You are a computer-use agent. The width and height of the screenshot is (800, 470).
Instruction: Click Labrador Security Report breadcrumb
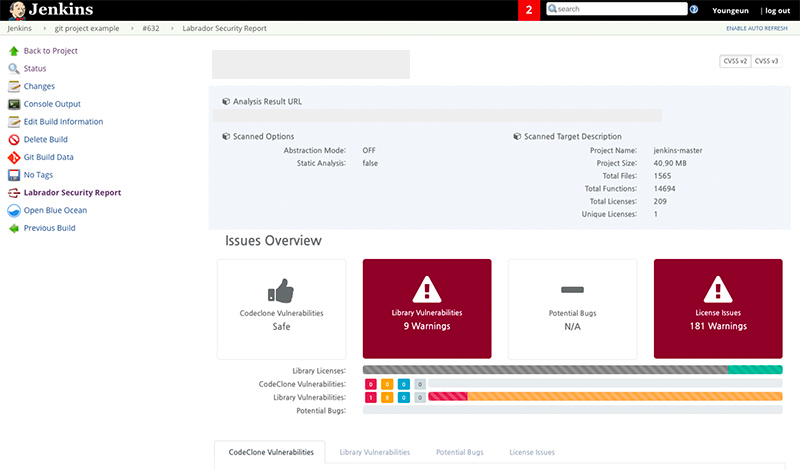(x=224, y=29)
